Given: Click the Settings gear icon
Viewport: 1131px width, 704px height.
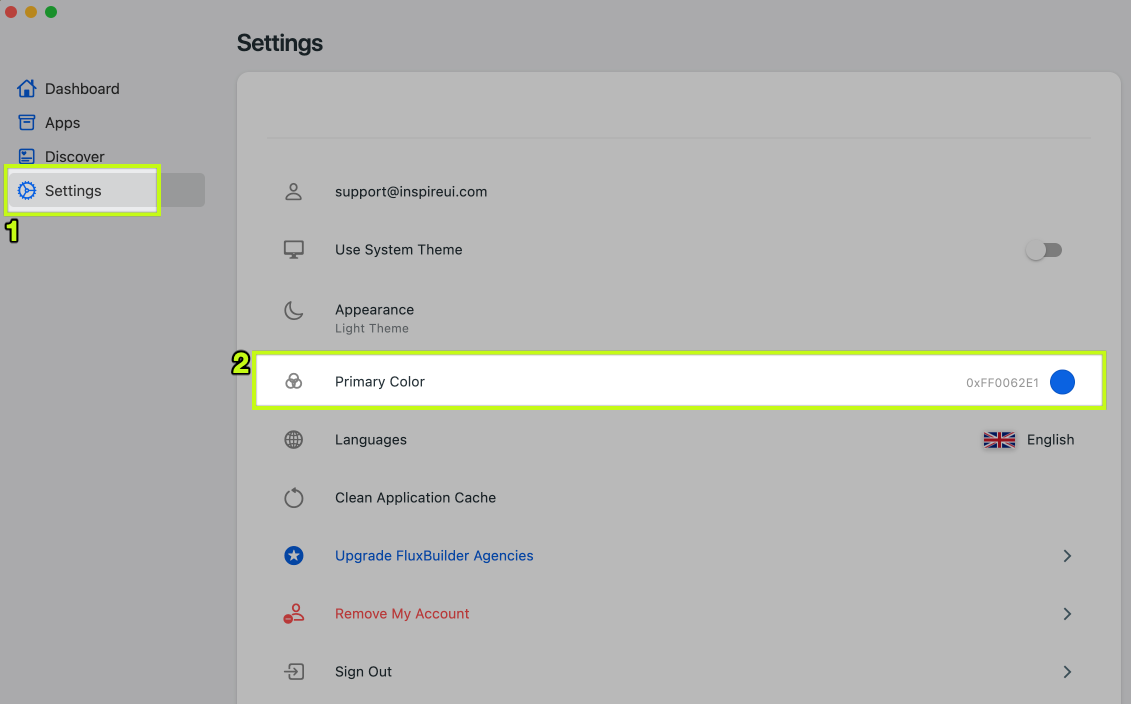Looking at the screenshot, I should point(27,191).
